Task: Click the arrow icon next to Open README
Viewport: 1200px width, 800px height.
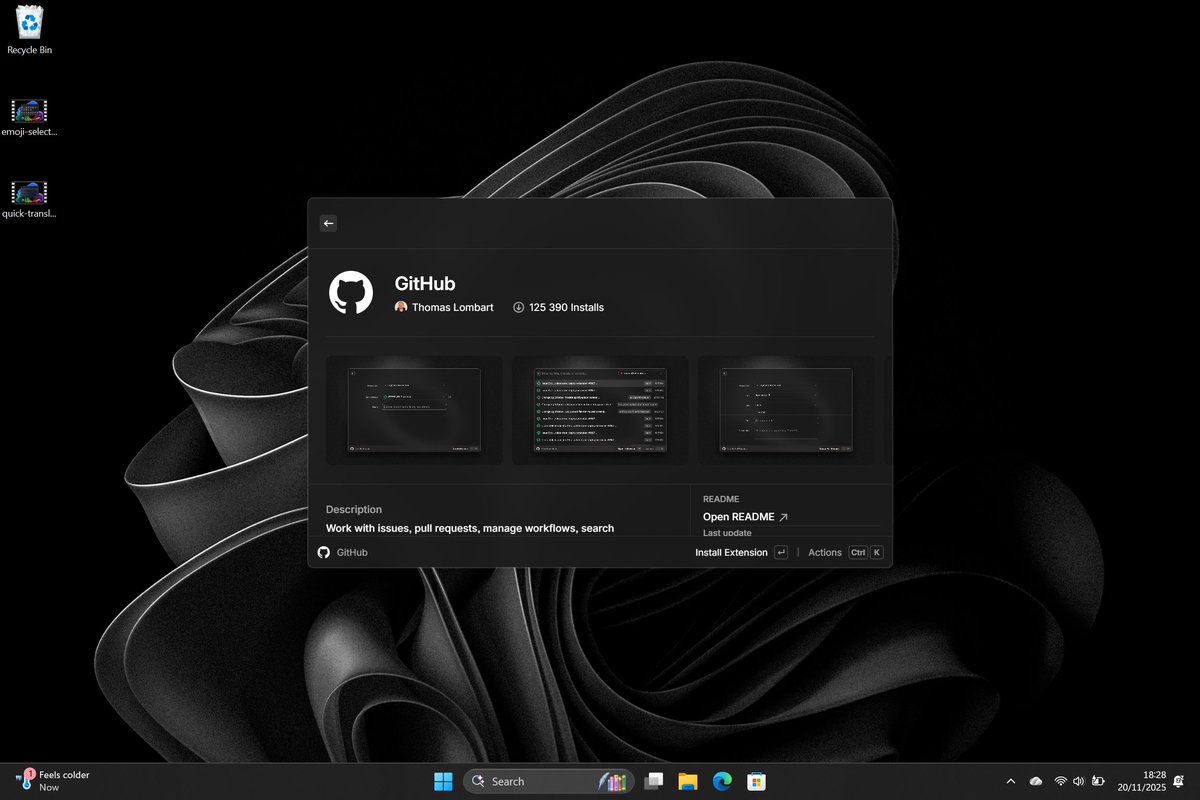Action: click(783, 517)
